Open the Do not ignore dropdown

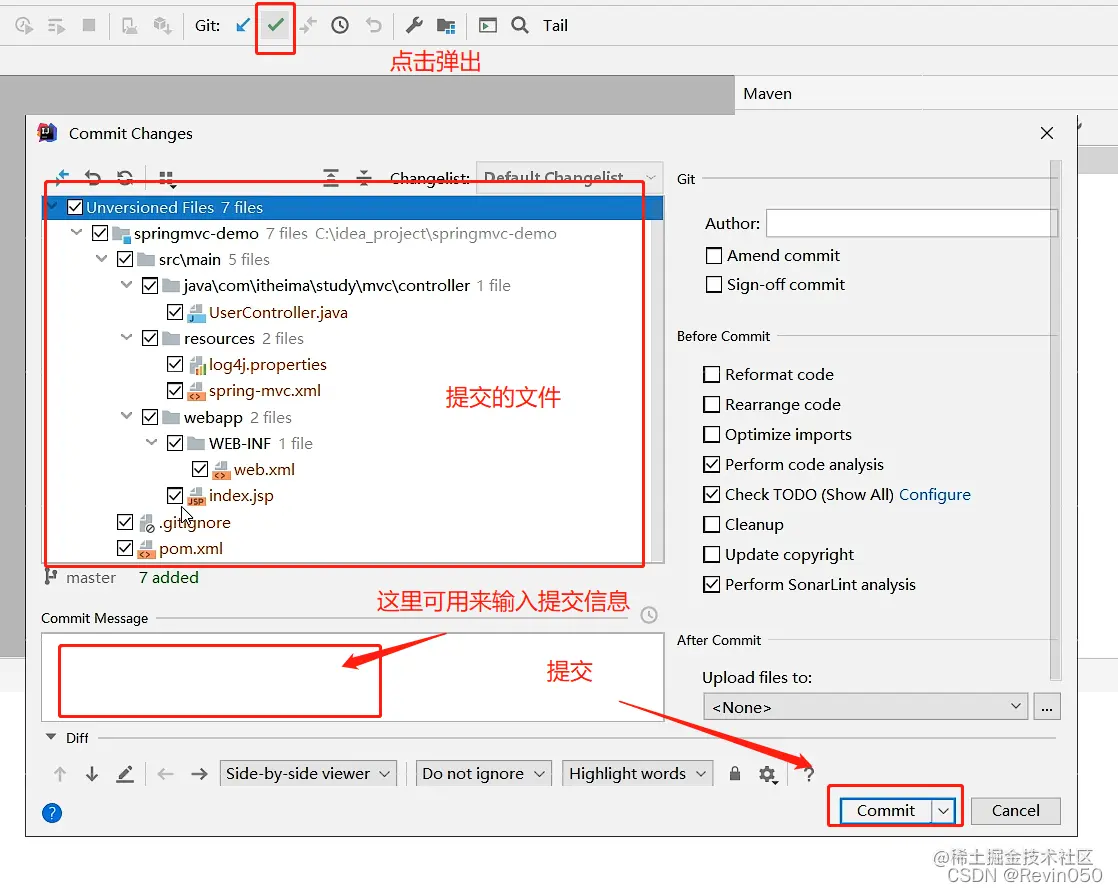[x=483, y=774]
